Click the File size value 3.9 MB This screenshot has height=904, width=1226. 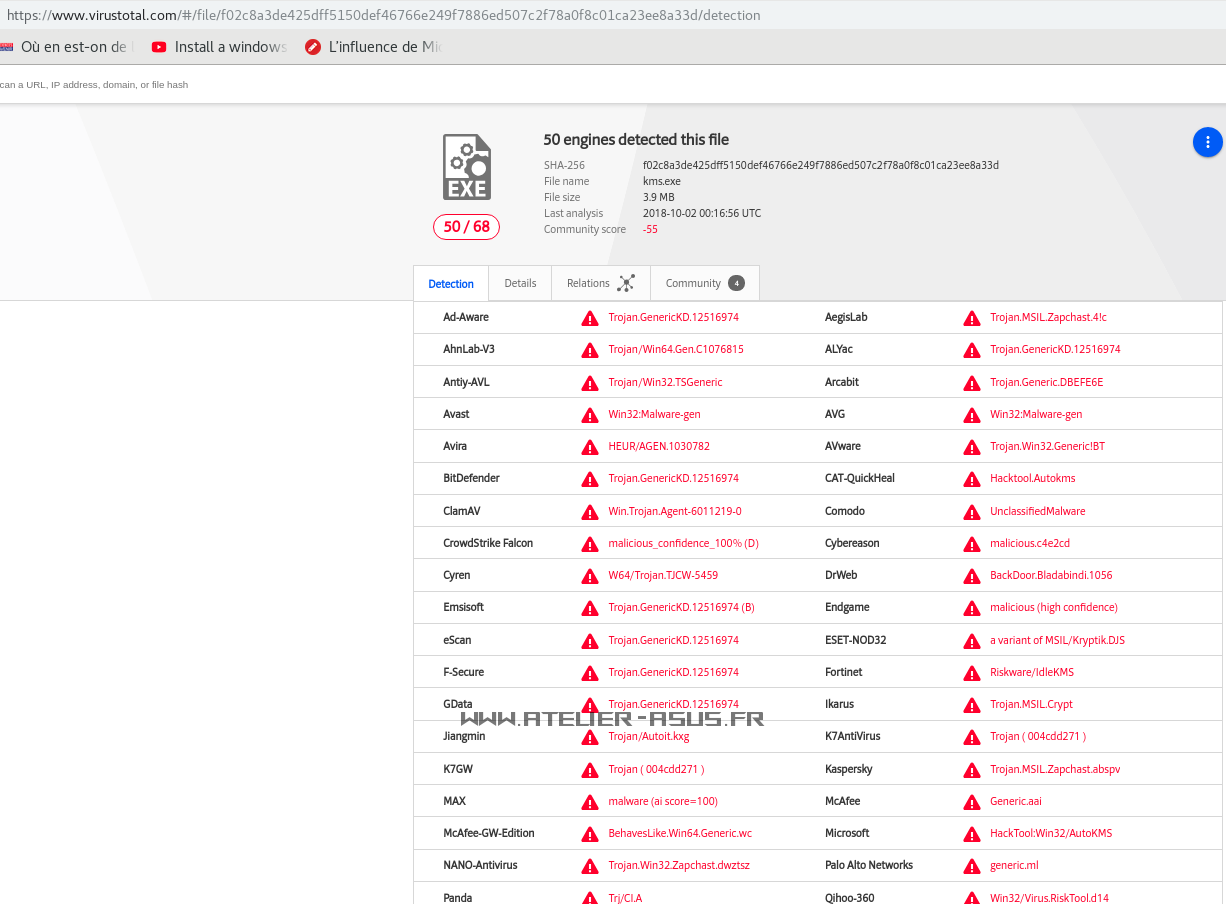pyautogui.click(x=658, y=197)
